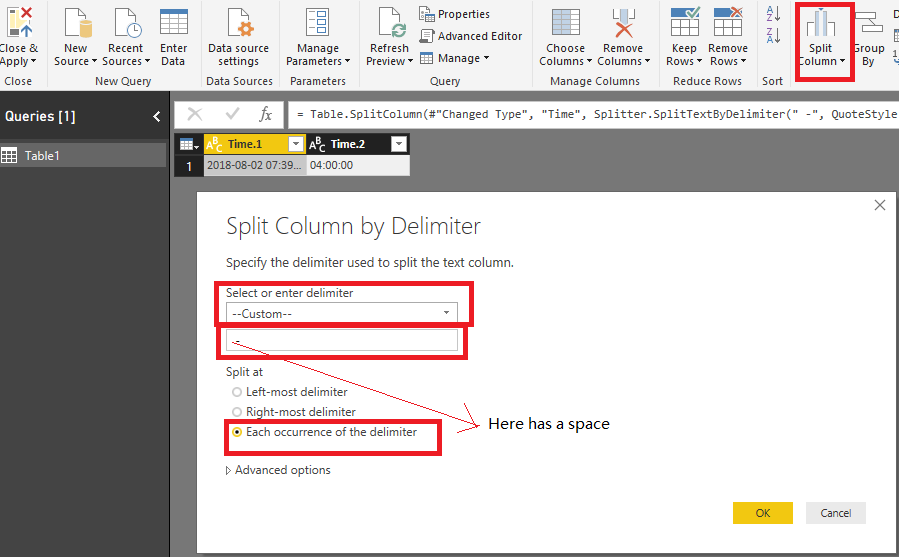899x557 pixels.
Task: Expand the Choose Columns dropdown arrow
Action: tap(589, 61)
